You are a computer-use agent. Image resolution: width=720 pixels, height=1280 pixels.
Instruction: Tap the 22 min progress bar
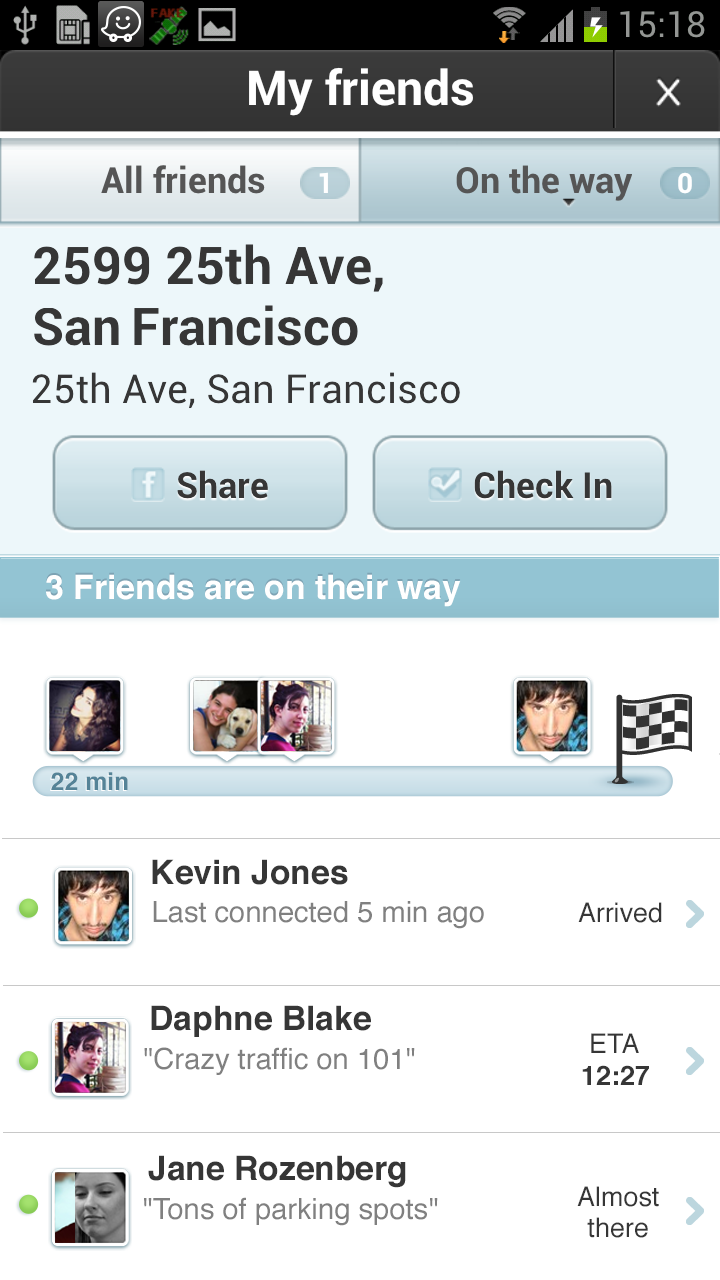click(x=350, y=781)
